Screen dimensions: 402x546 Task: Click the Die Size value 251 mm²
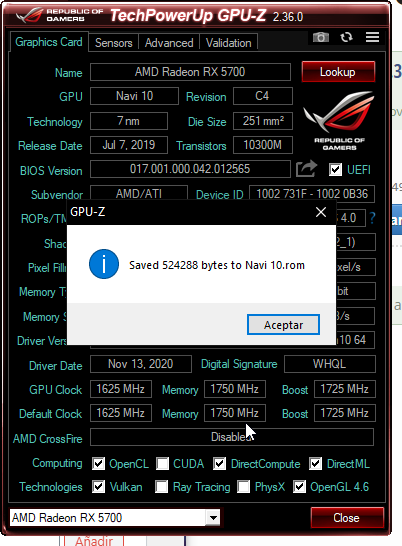pyautogui.click(x=263, y=121)
